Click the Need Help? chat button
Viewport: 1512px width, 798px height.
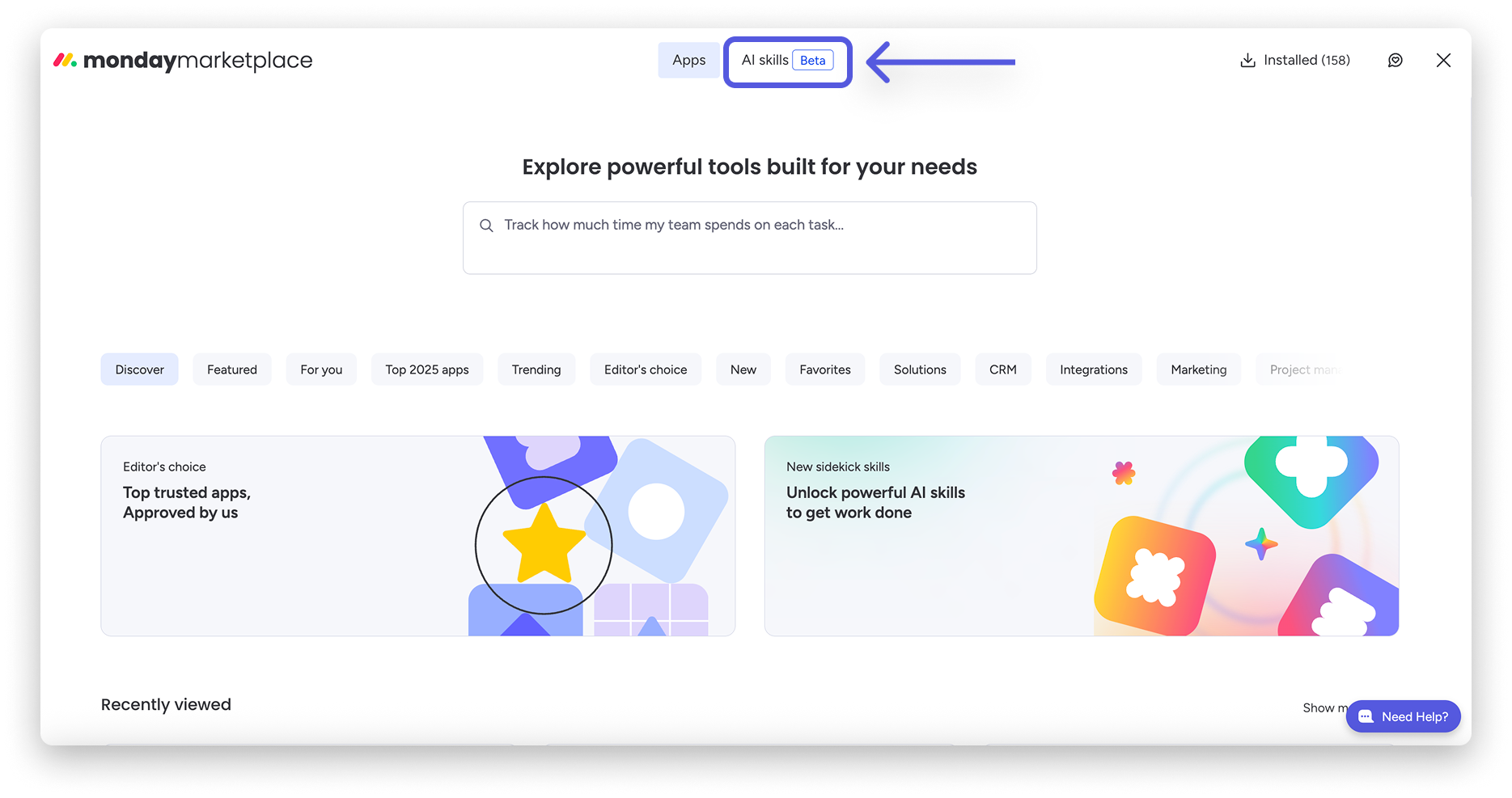pos(1403,716)
